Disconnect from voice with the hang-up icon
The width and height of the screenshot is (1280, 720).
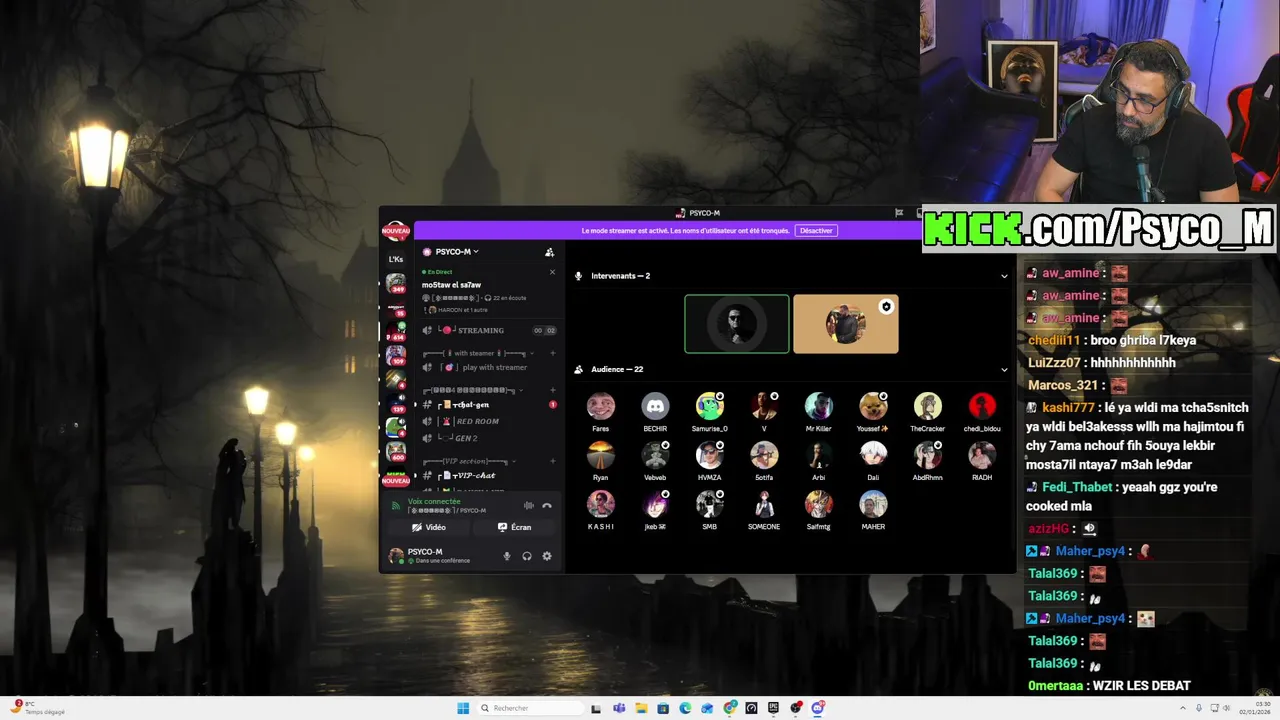(x=547, y=506)
